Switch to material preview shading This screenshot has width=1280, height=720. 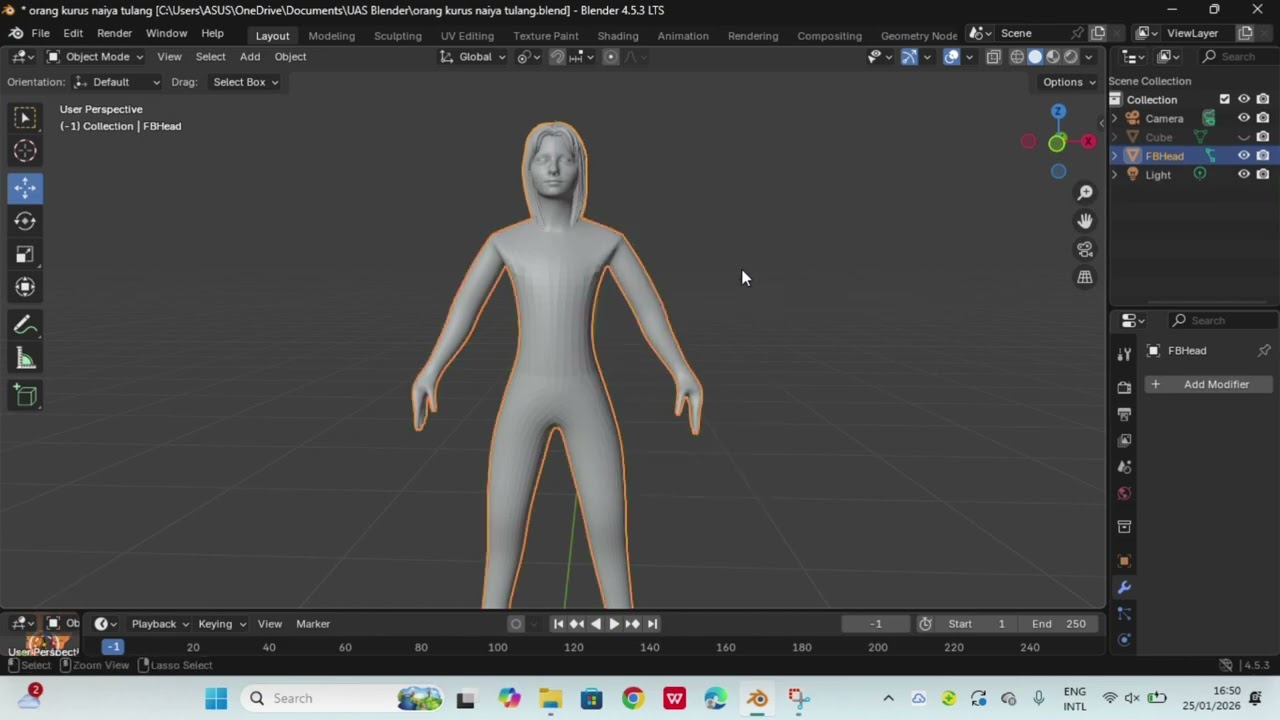tap(1053, 57)
